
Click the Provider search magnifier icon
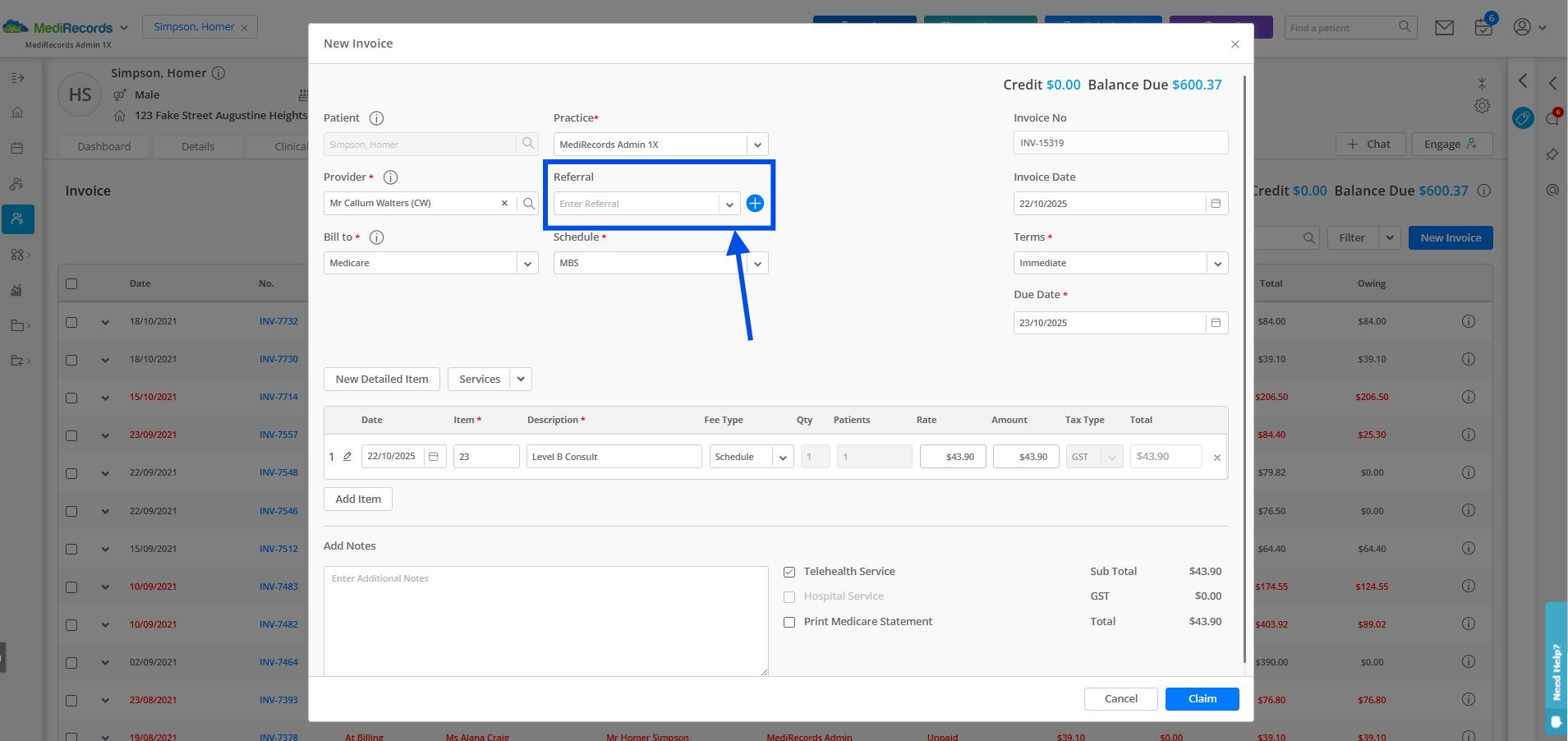coord(529,203)
